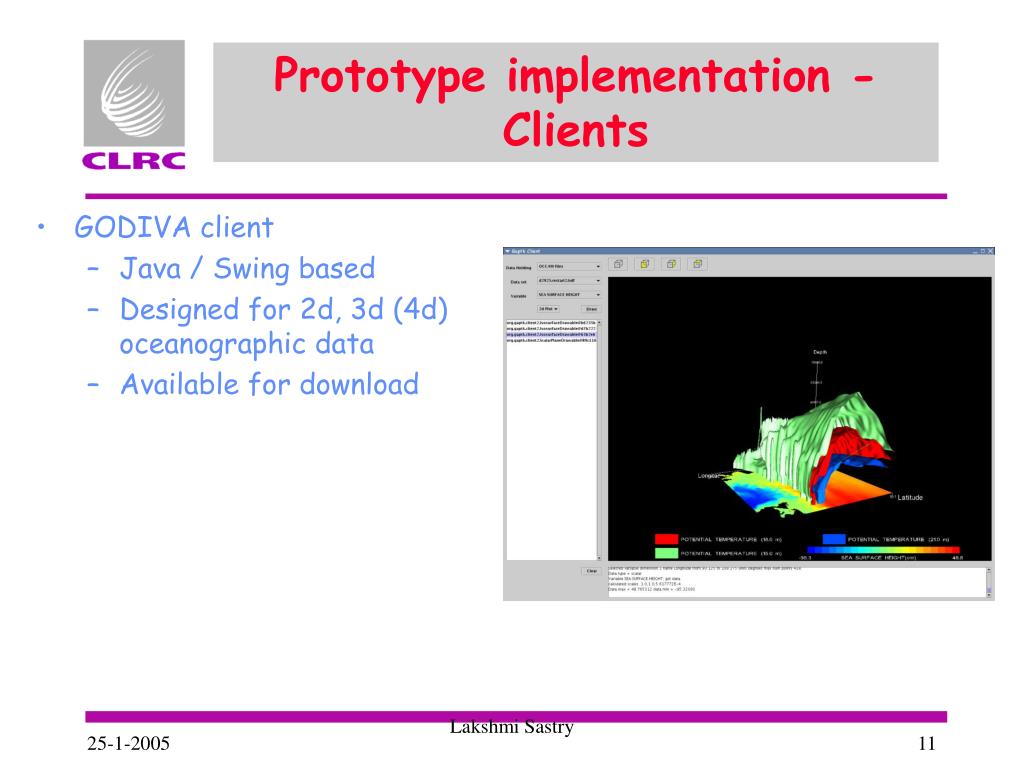Click the window menu arrow in title bar
The width and height of the screenshot is (1024, 768).
coord(507,250)
